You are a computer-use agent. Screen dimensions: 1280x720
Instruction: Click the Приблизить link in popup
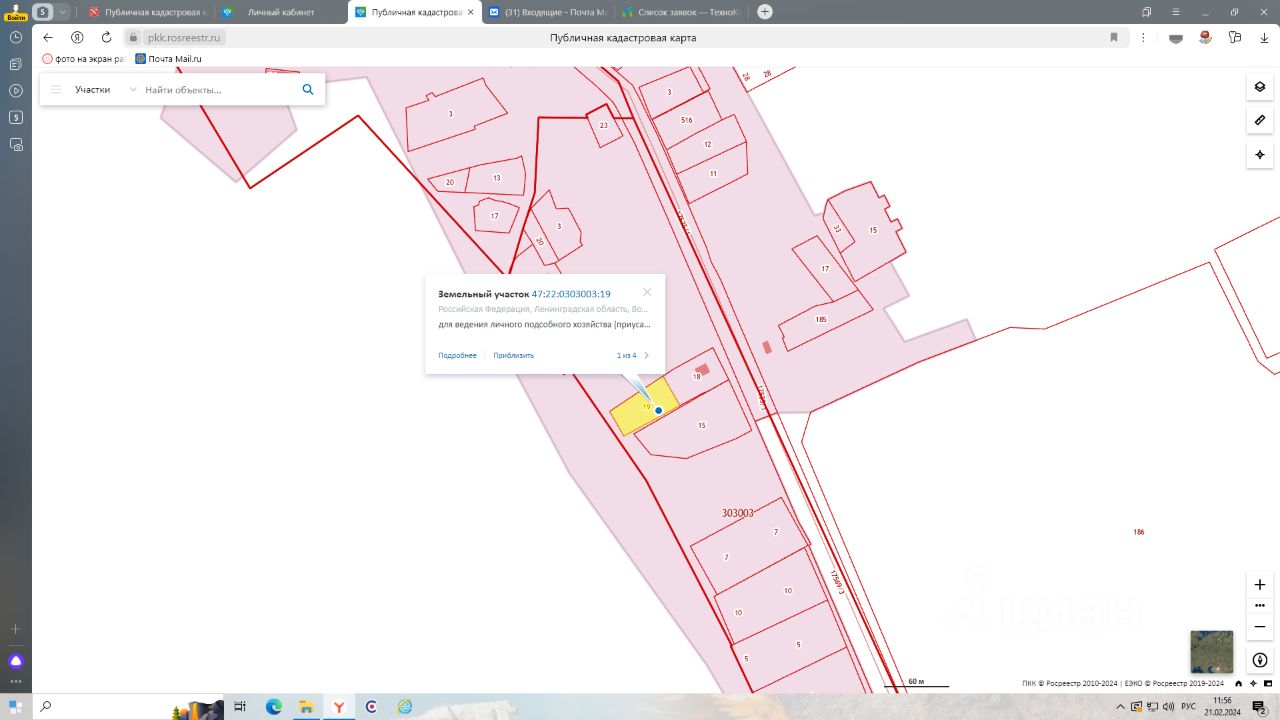(x=513, y=355)
